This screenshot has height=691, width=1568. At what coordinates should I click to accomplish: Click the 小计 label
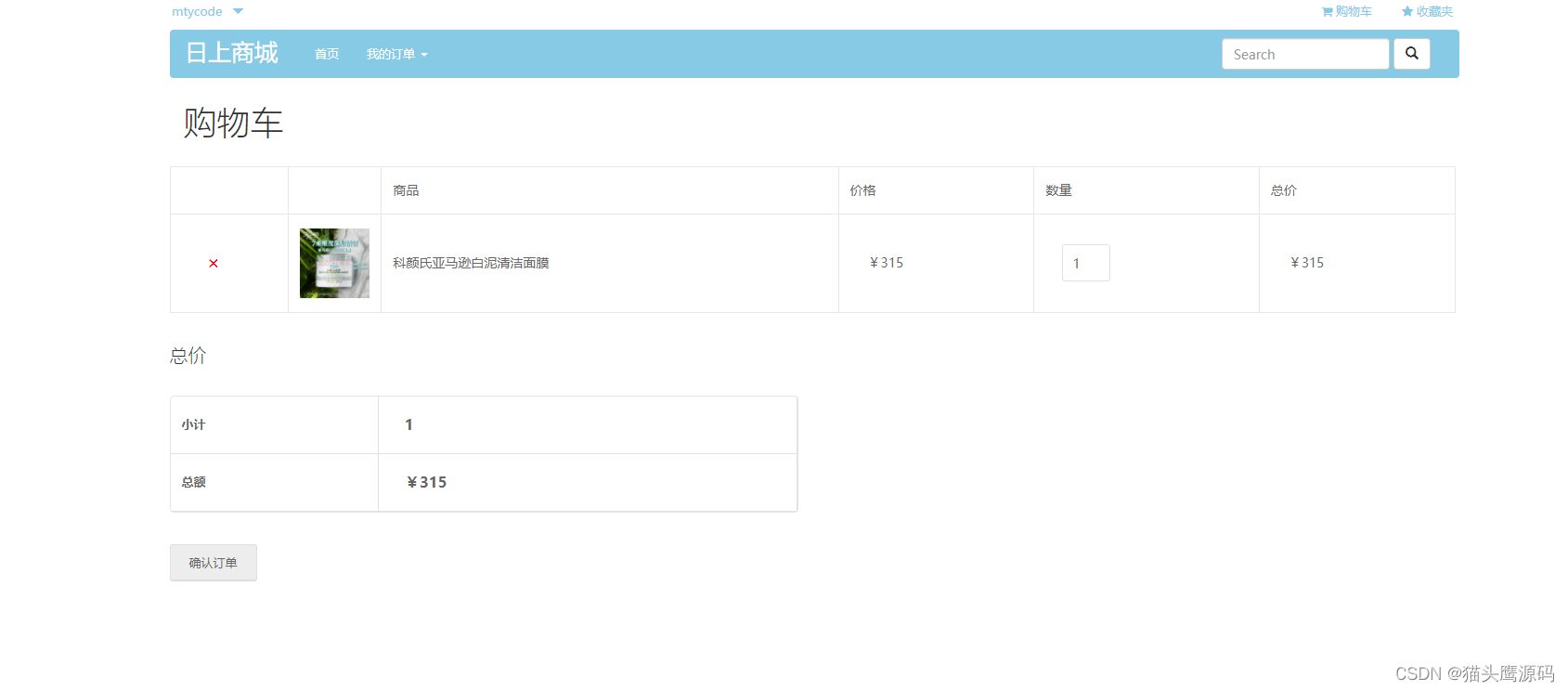[193, 424]
